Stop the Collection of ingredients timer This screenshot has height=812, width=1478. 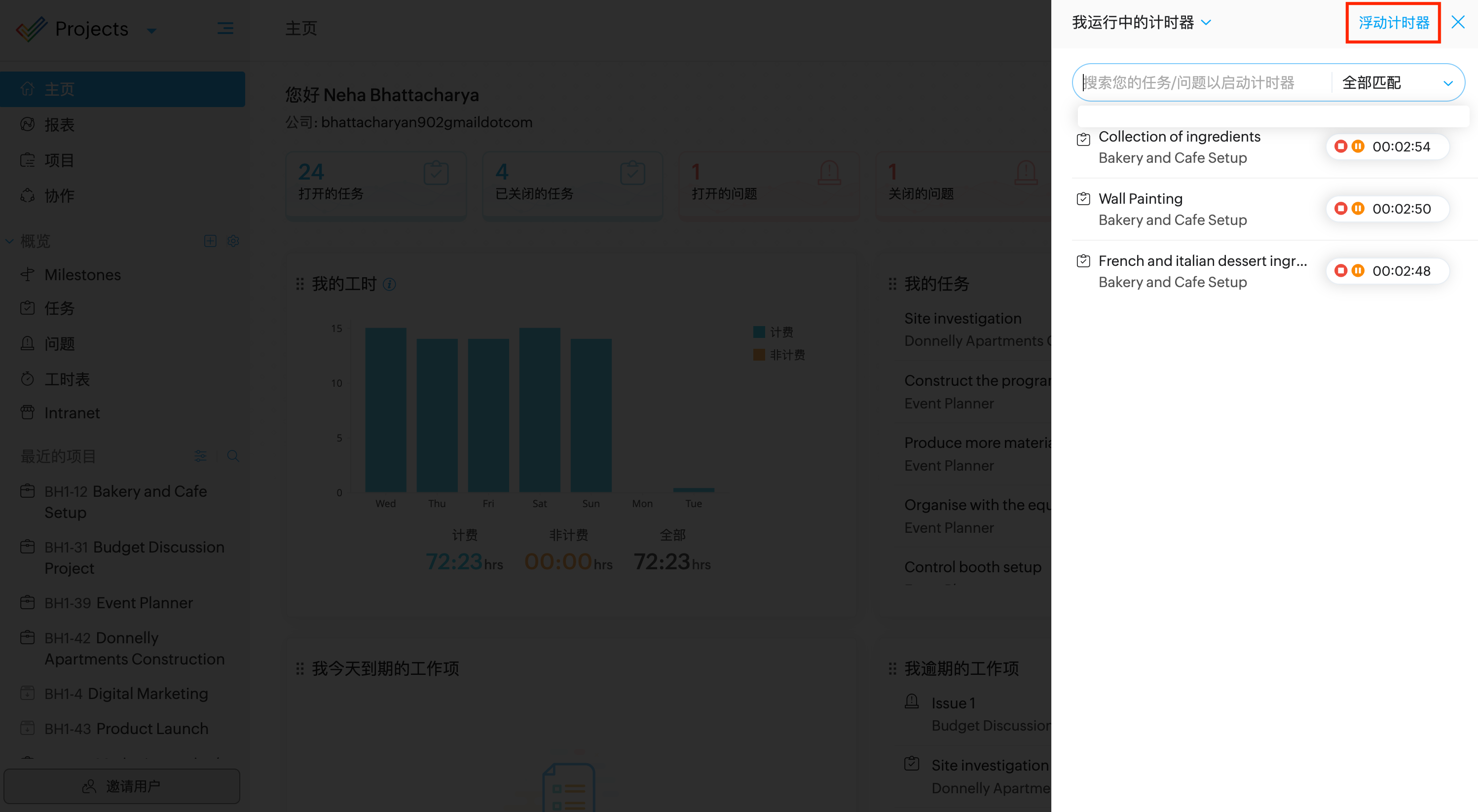(1340, 147)
